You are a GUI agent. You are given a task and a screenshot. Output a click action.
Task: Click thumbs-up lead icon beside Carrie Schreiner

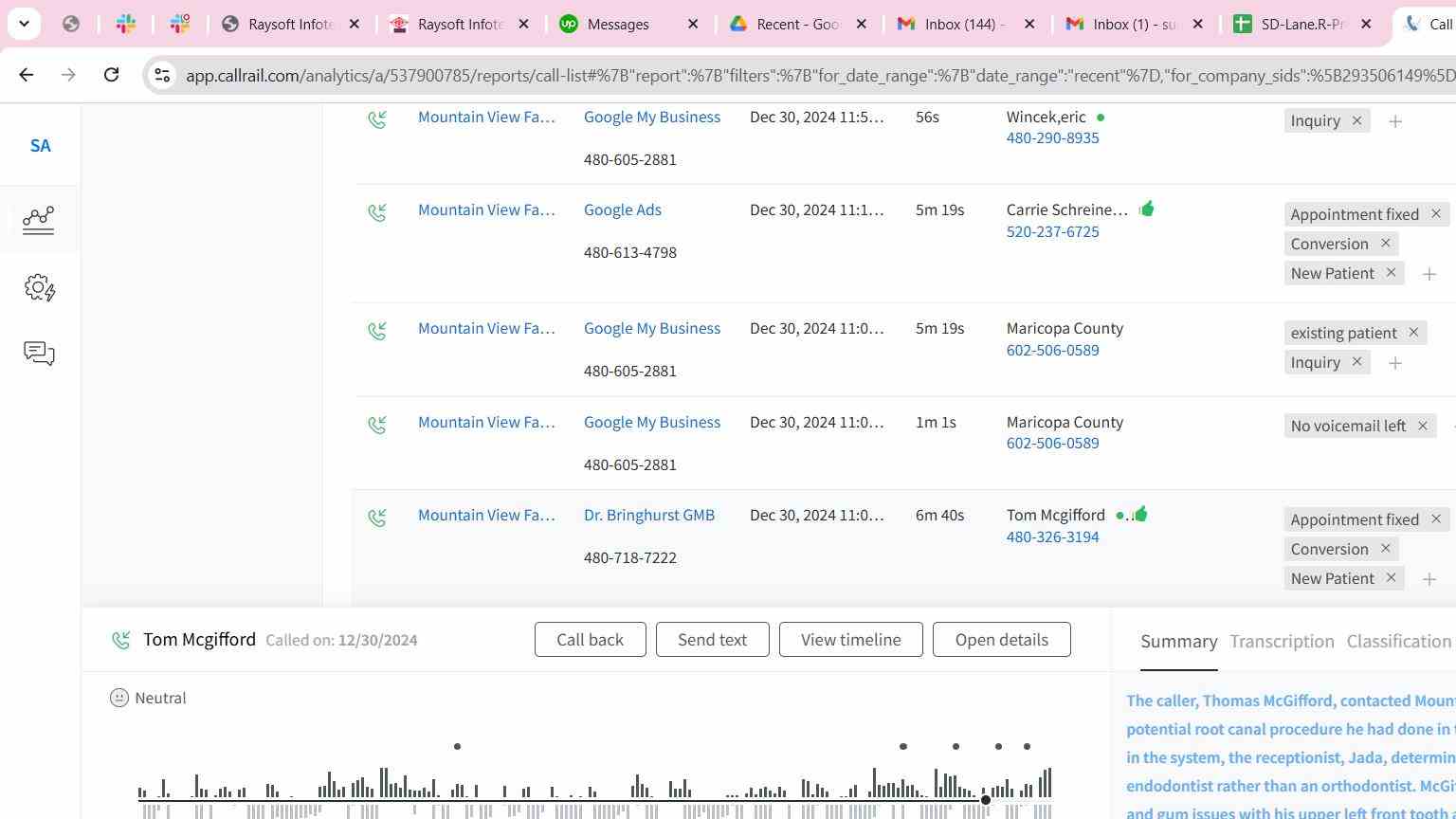1146,209
